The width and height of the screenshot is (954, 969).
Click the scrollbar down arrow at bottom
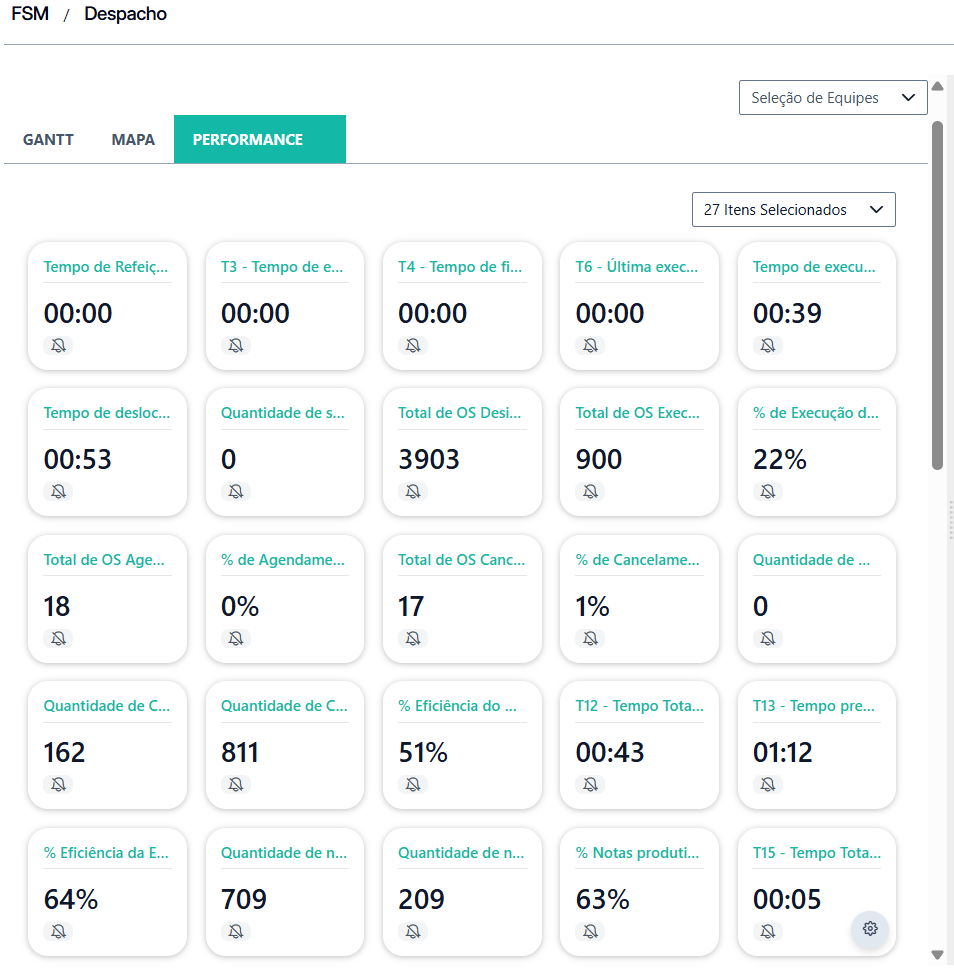[937, 955]
